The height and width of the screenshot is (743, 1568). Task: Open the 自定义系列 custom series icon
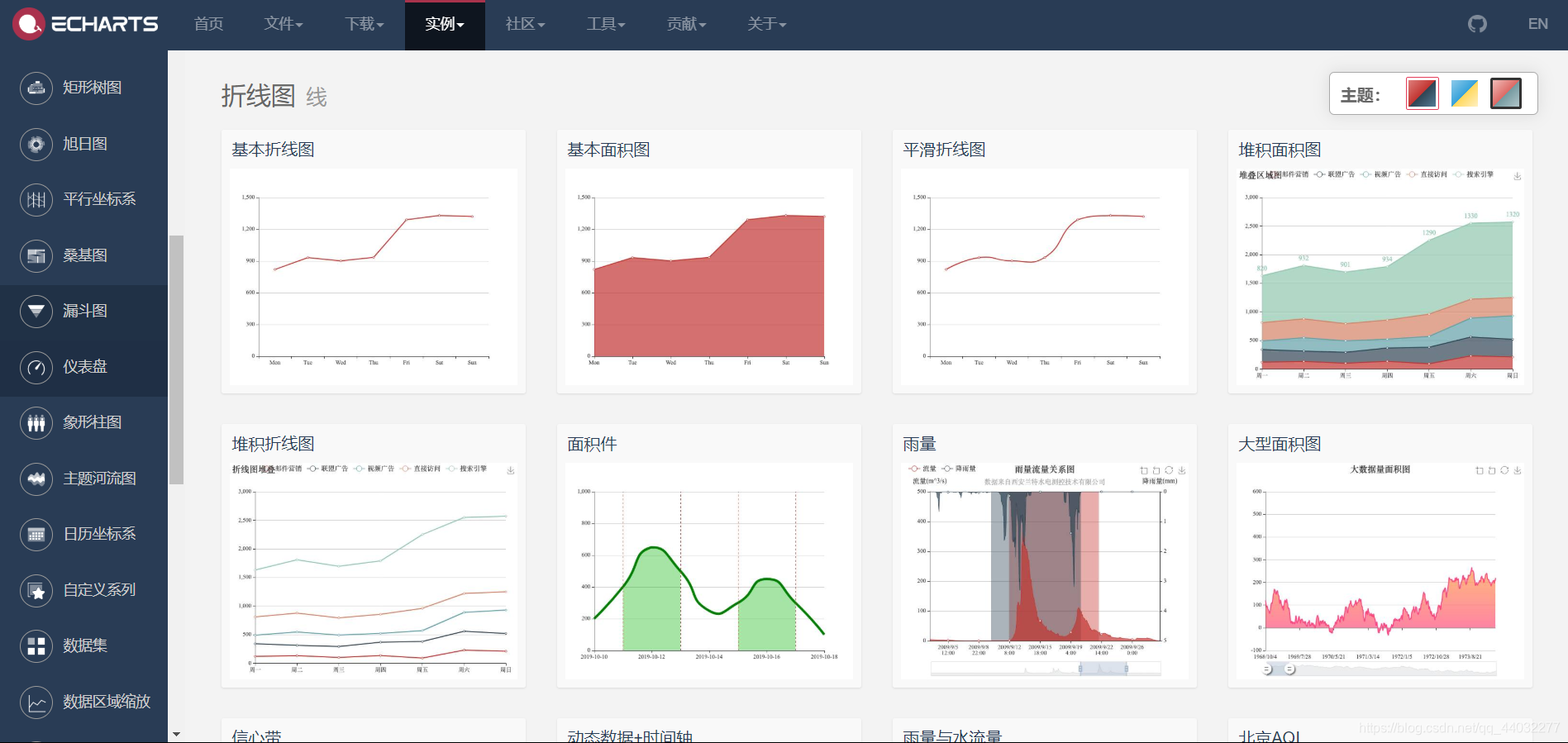click(x=36, y=590)
